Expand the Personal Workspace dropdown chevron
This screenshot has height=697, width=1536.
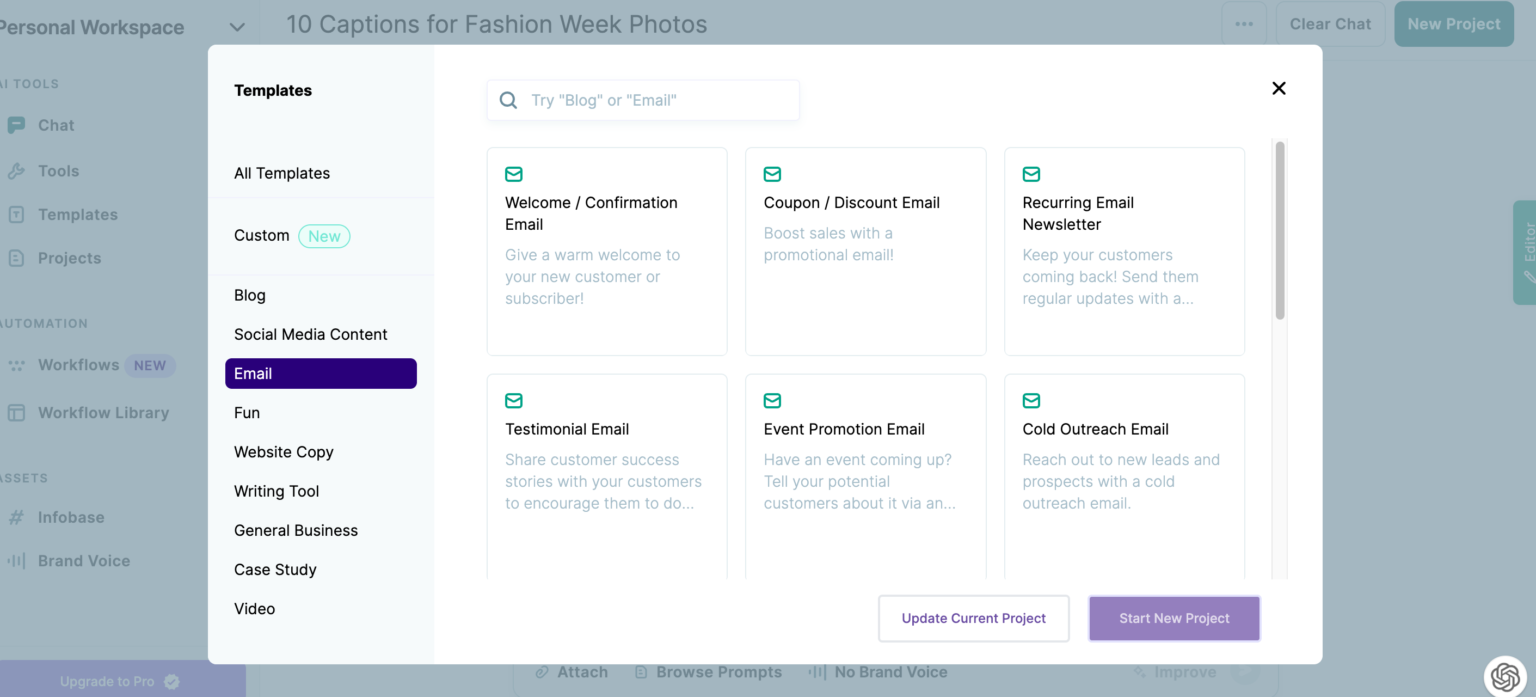coord(236,27)
